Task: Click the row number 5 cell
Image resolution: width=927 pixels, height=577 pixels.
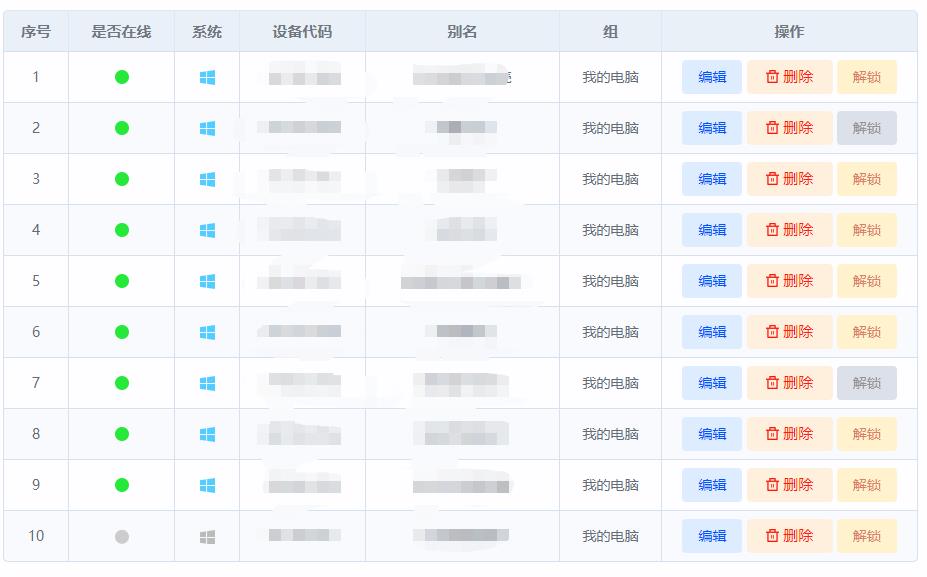Action: tap(36, 281)
